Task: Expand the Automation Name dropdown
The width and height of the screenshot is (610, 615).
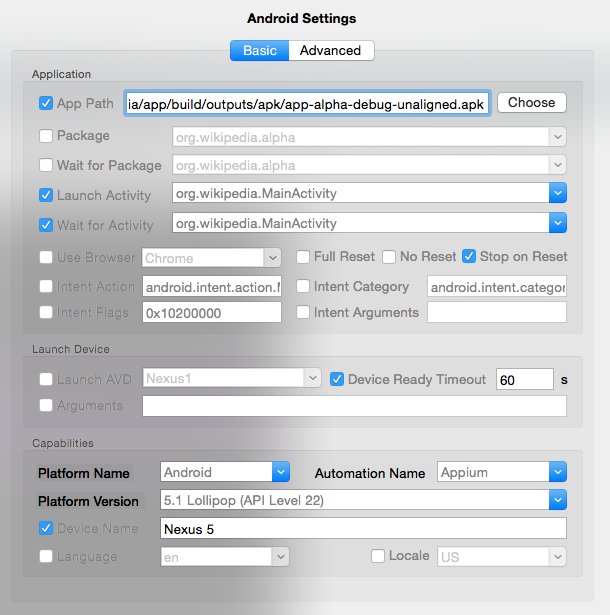Action: point(557,472)
